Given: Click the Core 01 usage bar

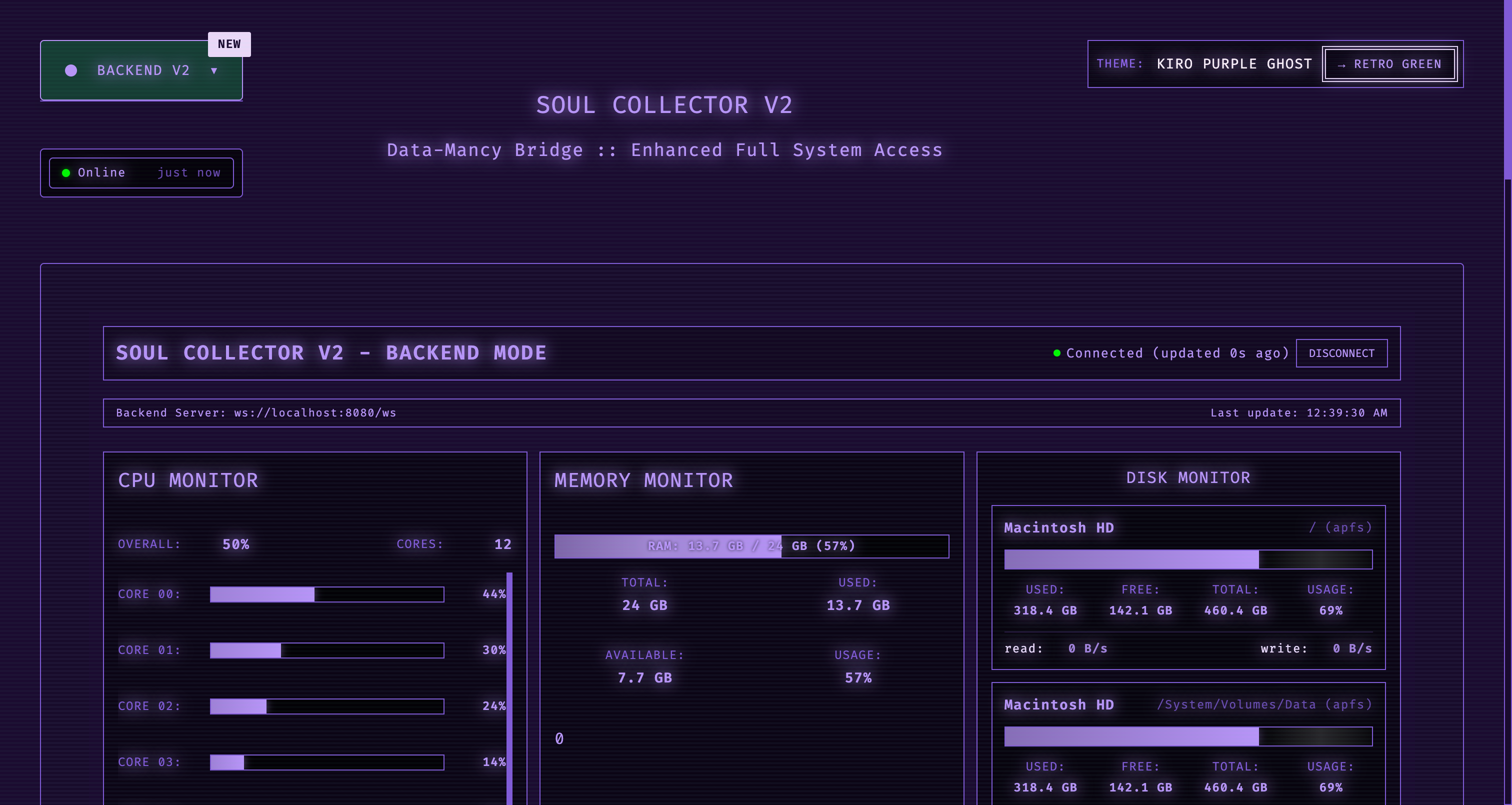Looking at the screenshot, I should tap(327, 650).
